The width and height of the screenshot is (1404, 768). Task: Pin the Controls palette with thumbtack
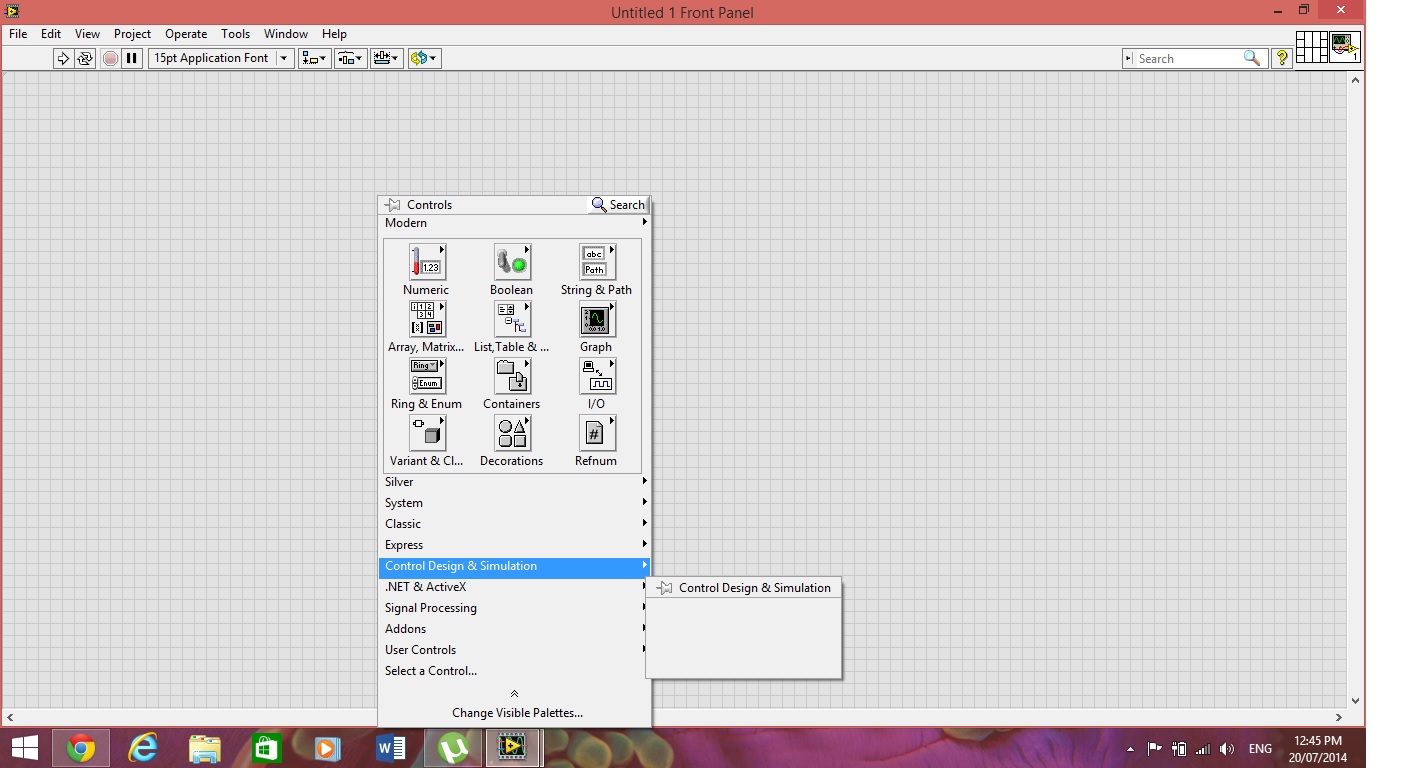[x=392, y=204]
